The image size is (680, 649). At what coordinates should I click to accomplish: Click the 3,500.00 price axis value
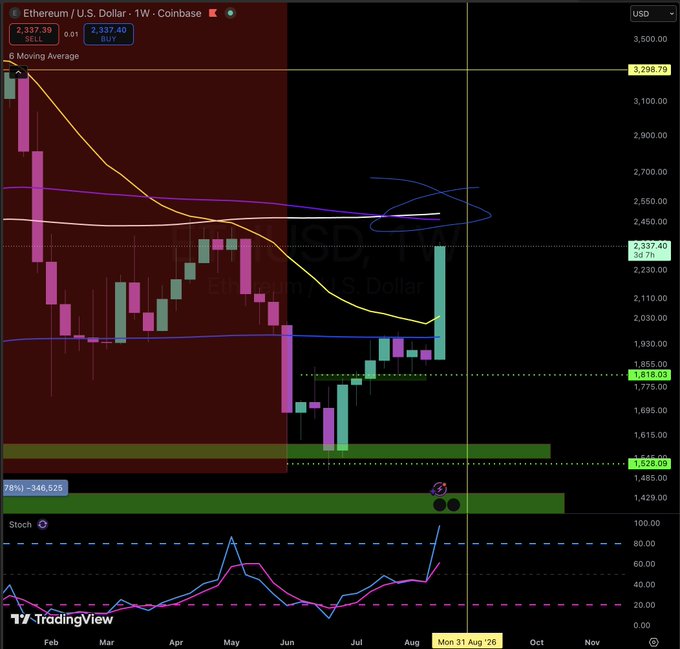(650, 39)
